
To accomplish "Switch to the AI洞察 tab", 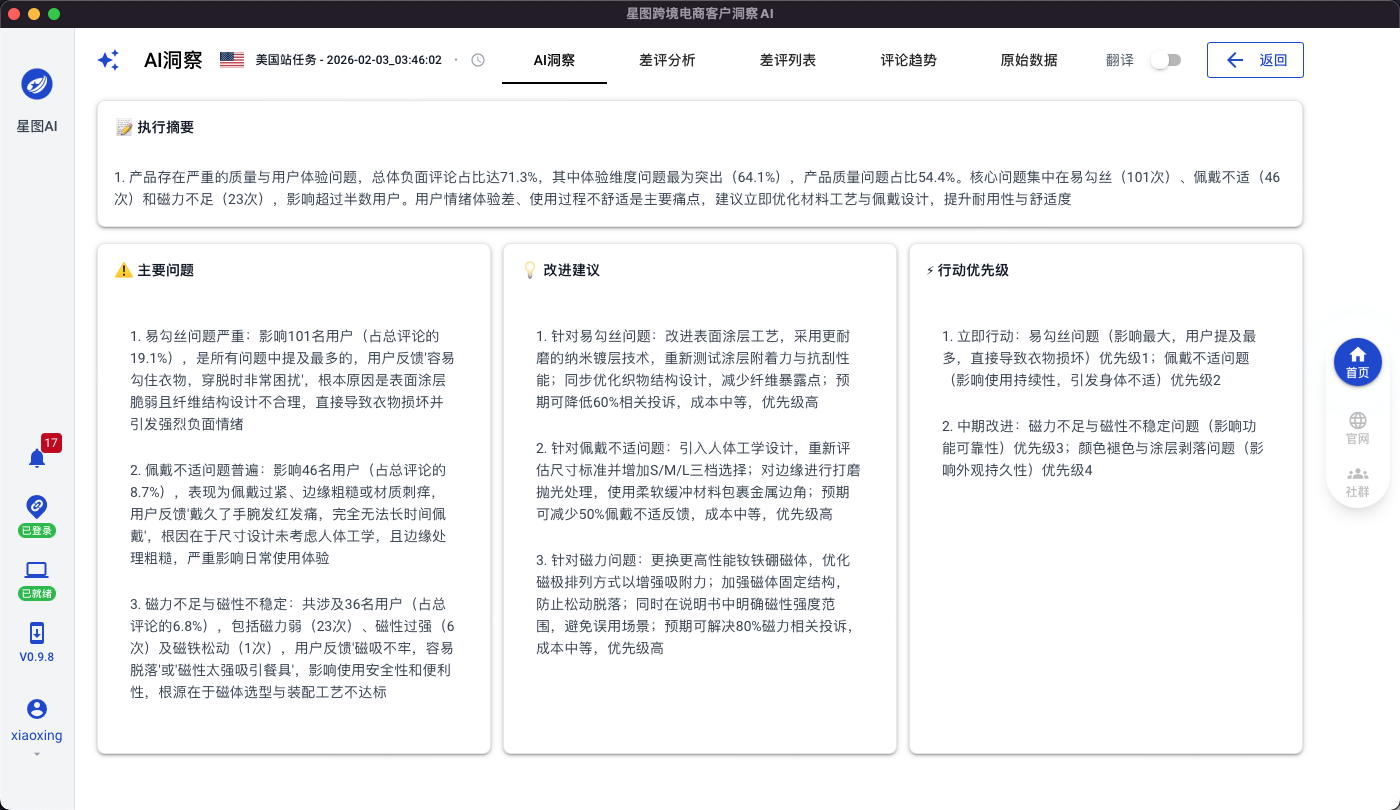I will pos(554,60).
